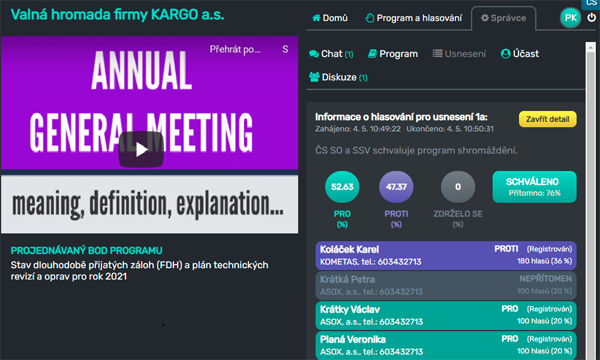Close detail with Zavřít detail button
The image size is (600, 360).
548,119
